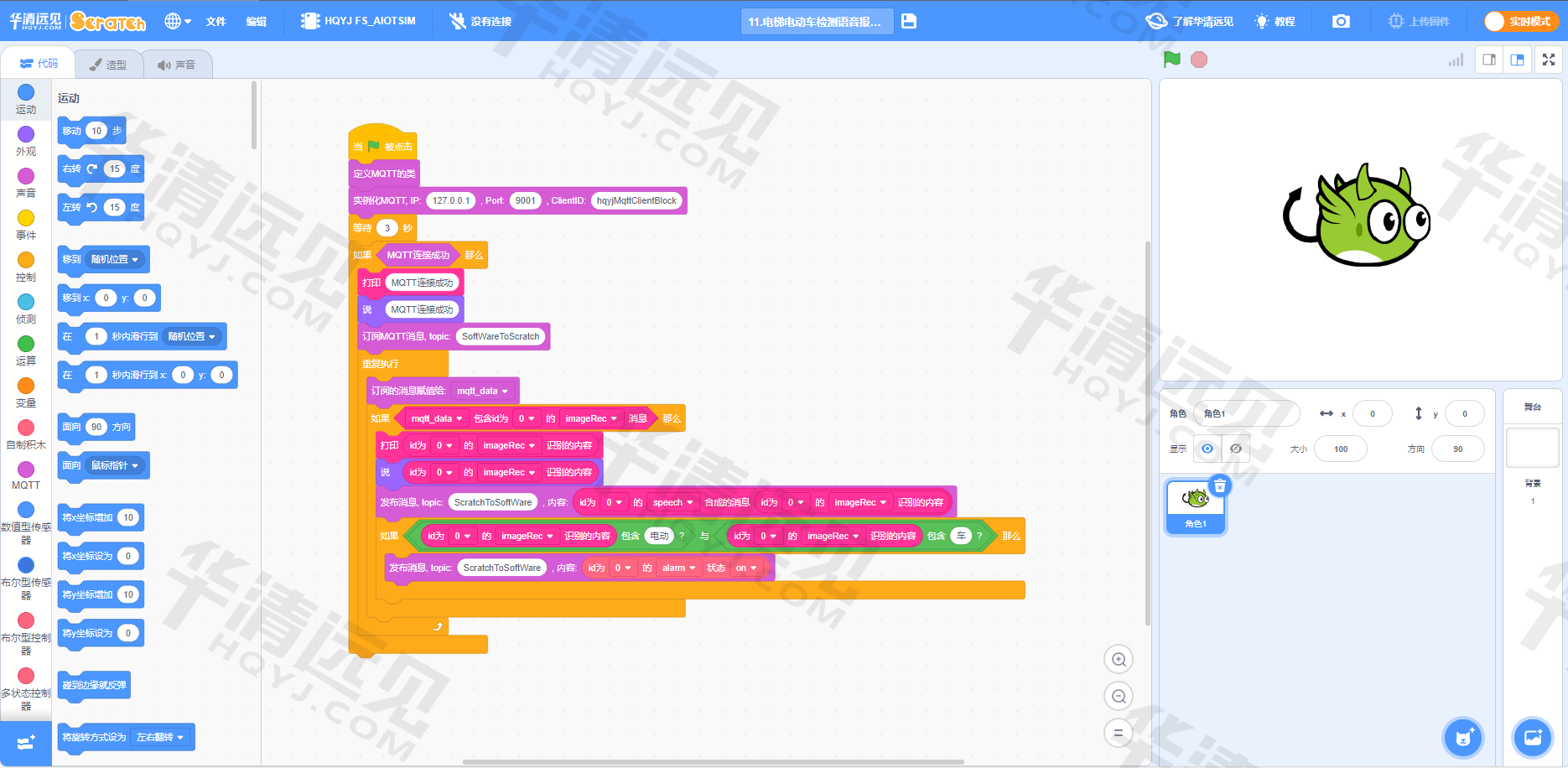Take a screenshot with camera icon
This screenshot has width=1568, height=768.
1341,21
